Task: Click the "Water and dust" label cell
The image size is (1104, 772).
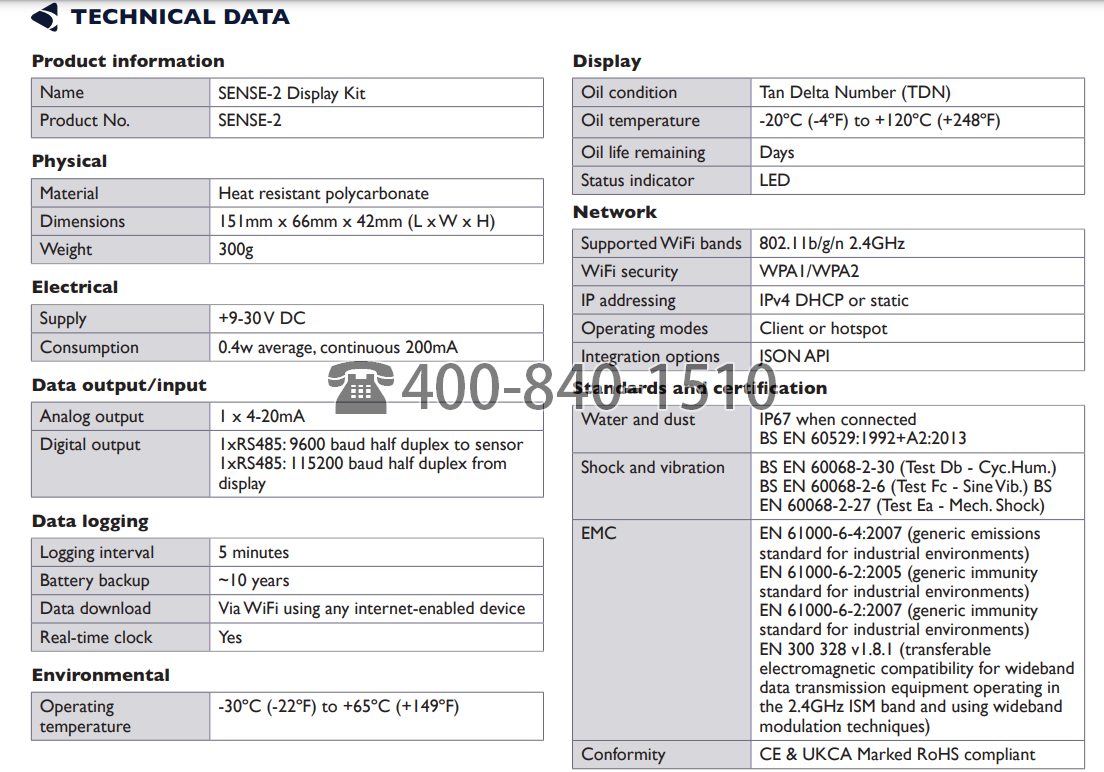Action: pos(662,429)
